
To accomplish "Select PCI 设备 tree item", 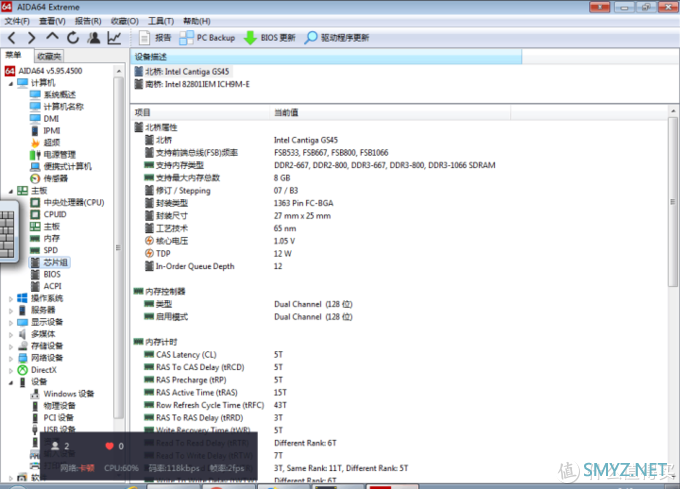I will pos(52,418).
